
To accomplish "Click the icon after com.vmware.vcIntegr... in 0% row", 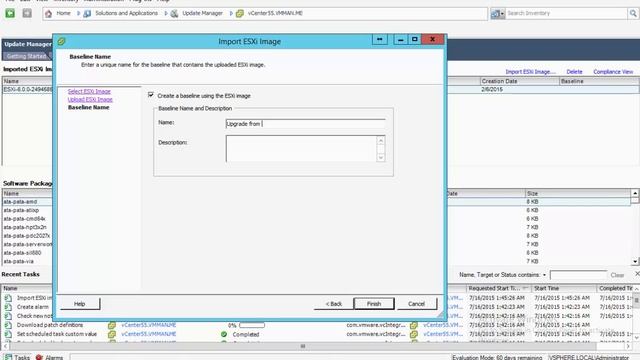I will 414,325.
